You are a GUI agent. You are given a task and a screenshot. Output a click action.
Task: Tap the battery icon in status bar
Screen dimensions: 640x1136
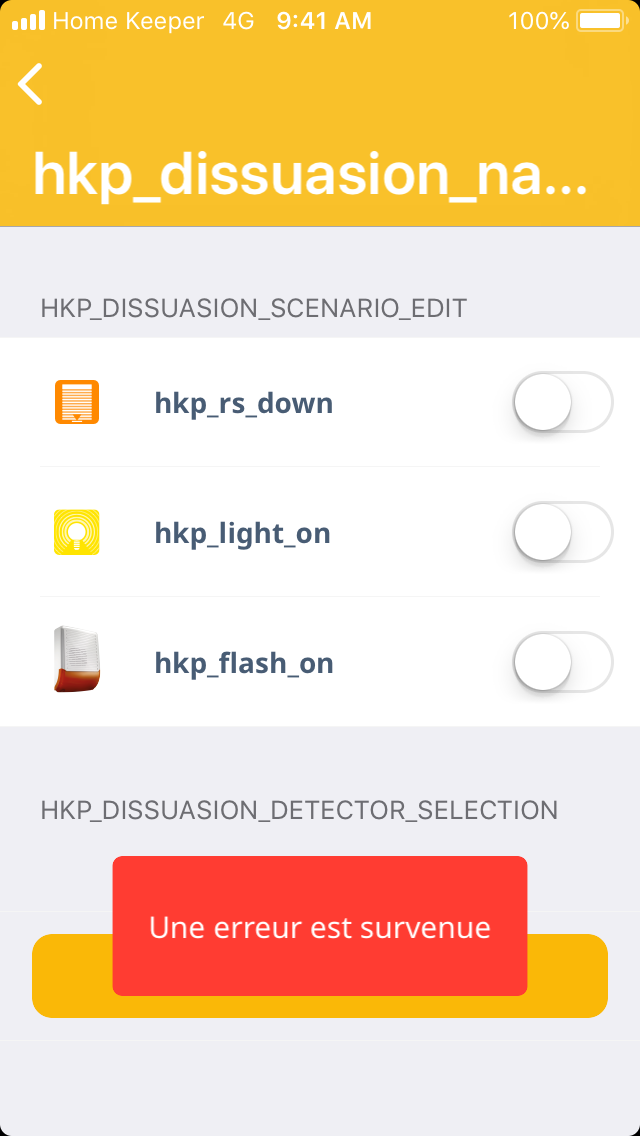coord(600,21)
